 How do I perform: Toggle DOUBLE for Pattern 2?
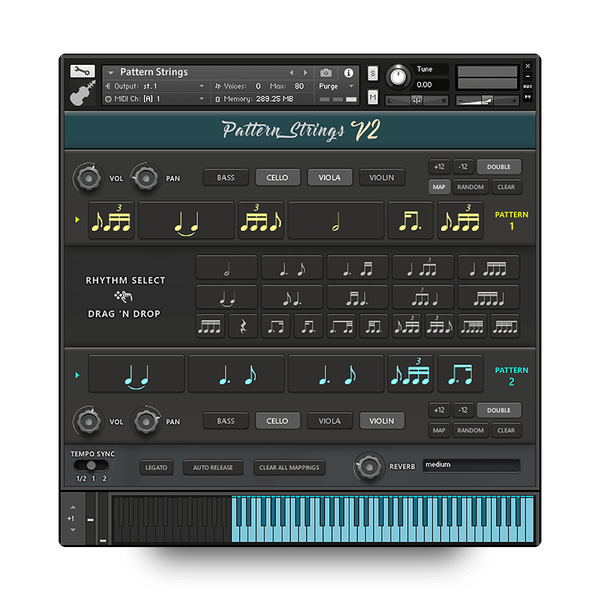pyautogui.click(x=499, y=410)
